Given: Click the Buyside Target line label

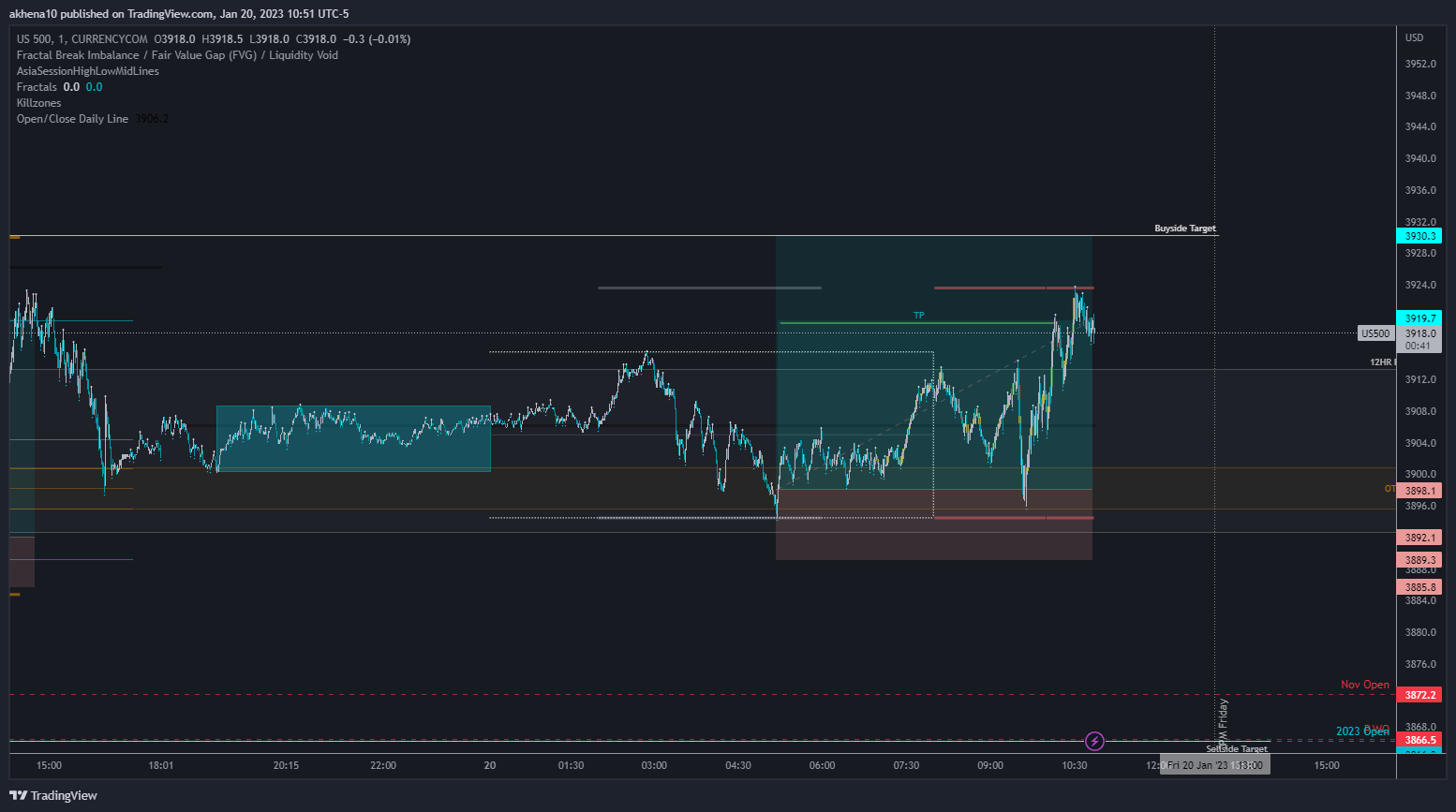Looking at the screenshot, I should [1185, 229].
